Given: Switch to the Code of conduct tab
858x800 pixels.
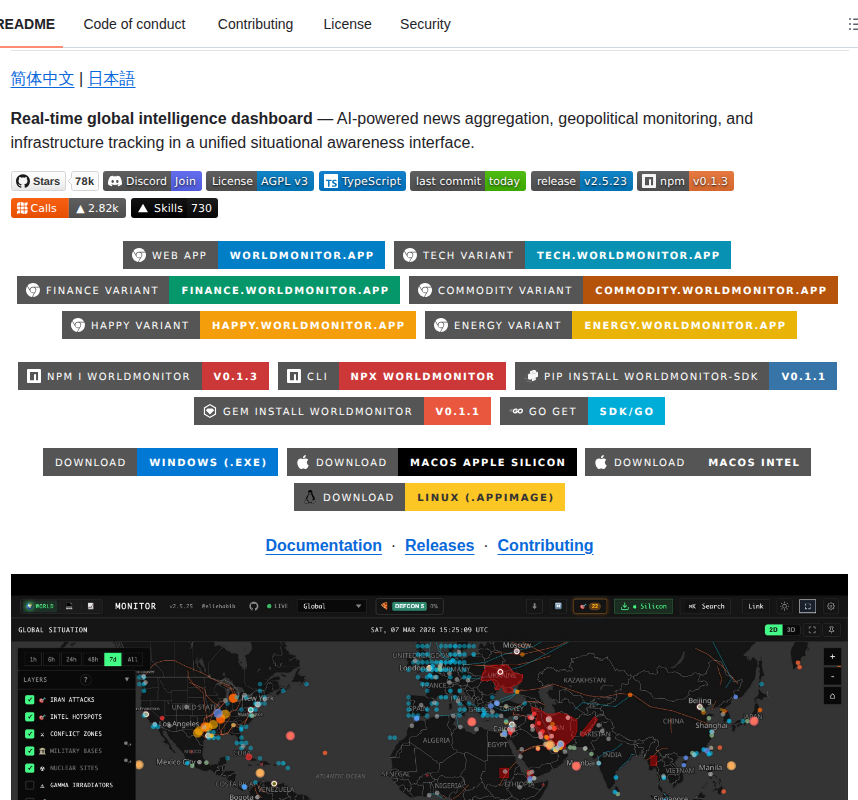Looking at the screenshot, I should click(134, 24).
